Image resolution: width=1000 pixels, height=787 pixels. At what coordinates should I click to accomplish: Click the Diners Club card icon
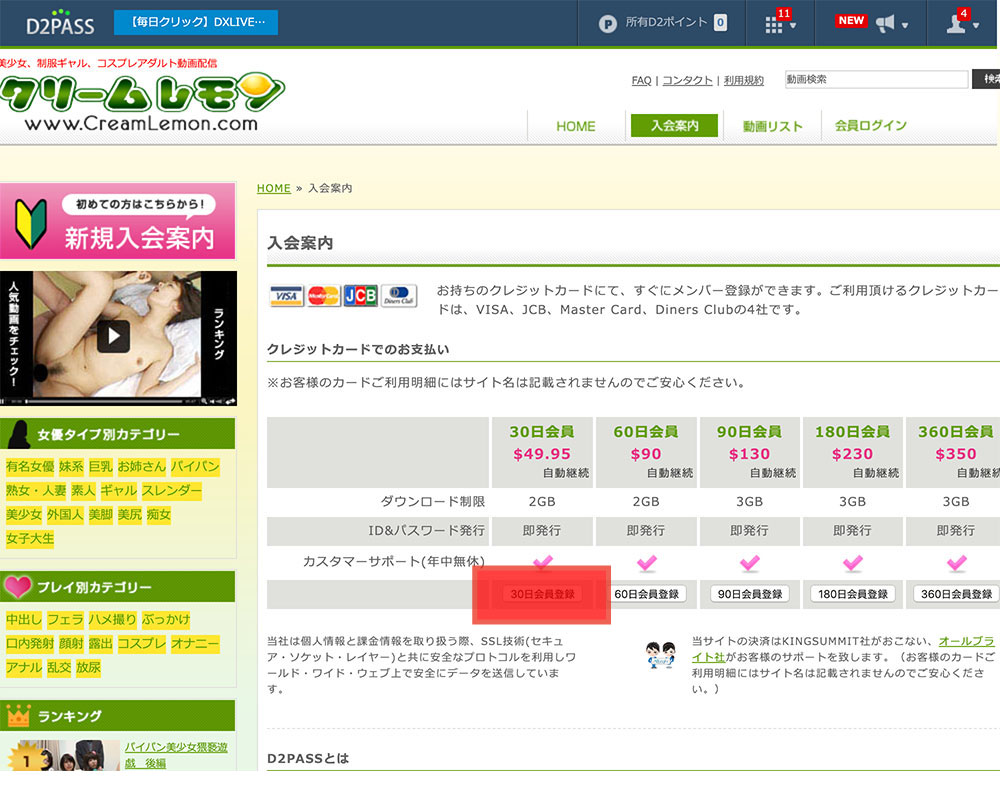[x=399, y=296]
